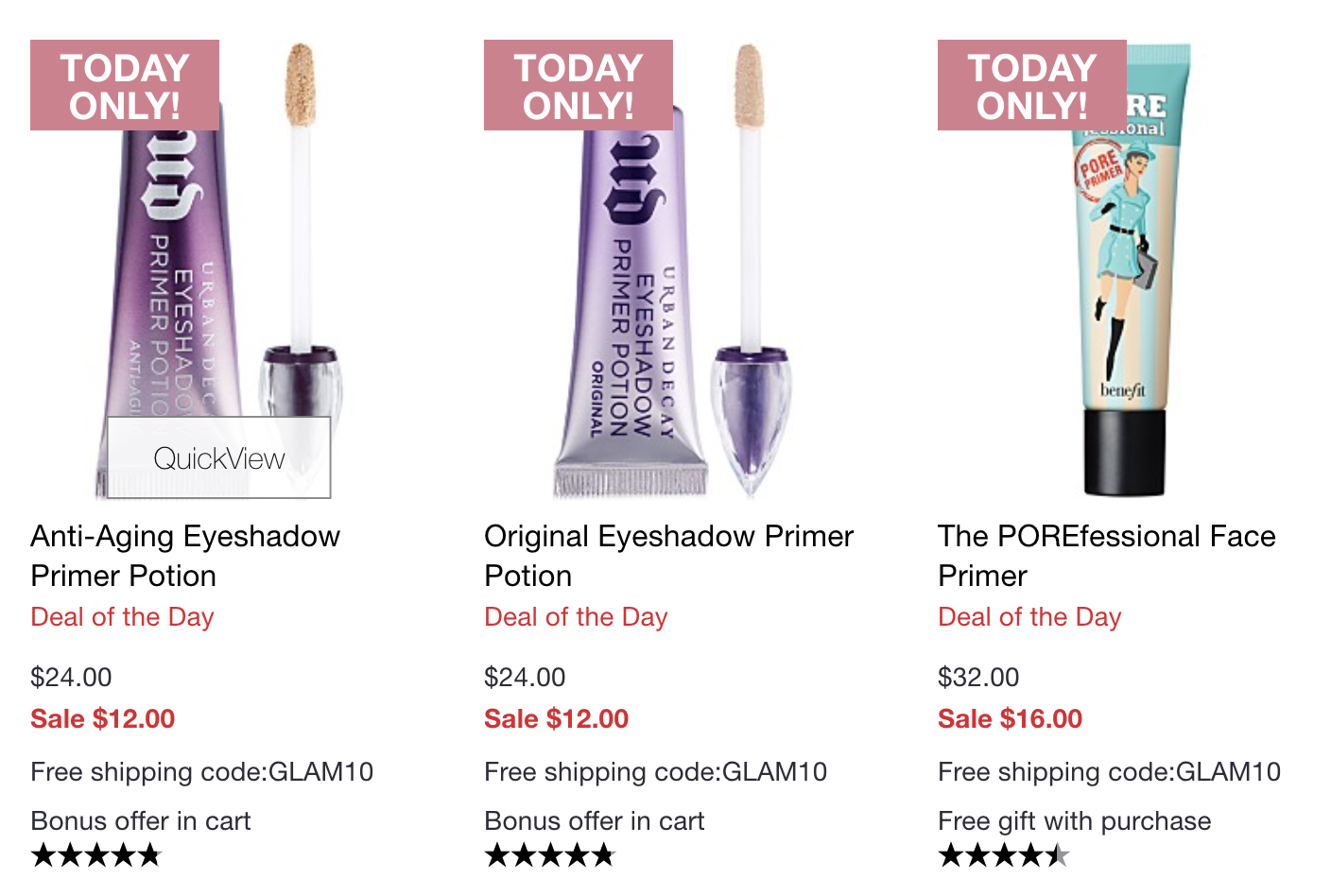Click Anti-Aging Eyeshadow Primer Potion product image
This screenshot has width=1331, height=896.
point(219,269)
